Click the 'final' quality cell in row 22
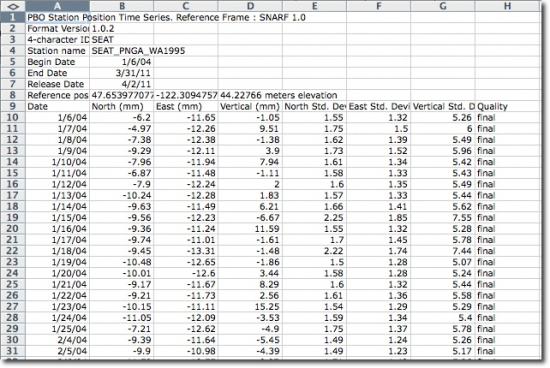The height and width of the screenshot is (368, 550). click(508, 251)
